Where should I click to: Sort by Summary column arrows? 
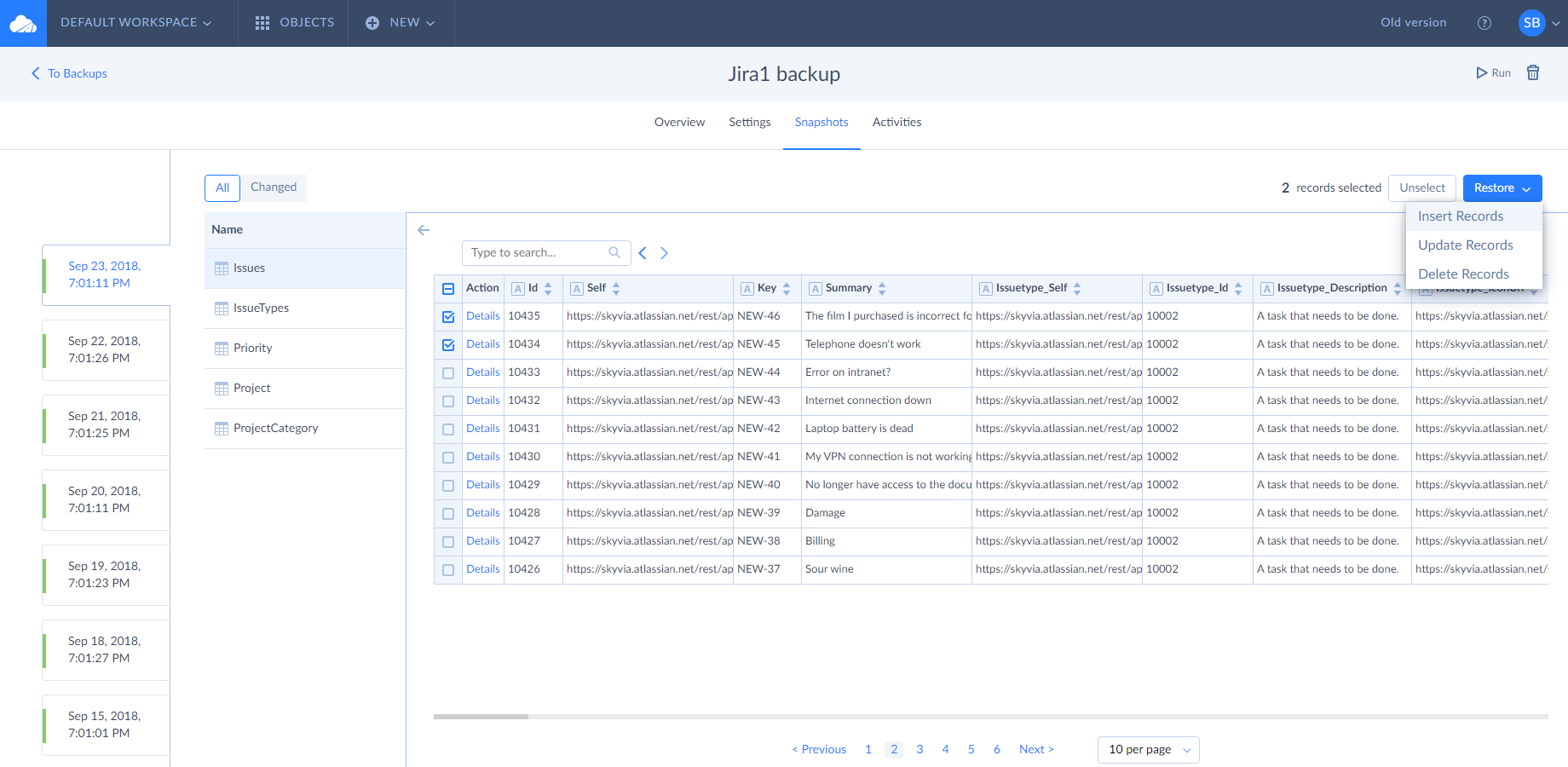pos(882,289)
